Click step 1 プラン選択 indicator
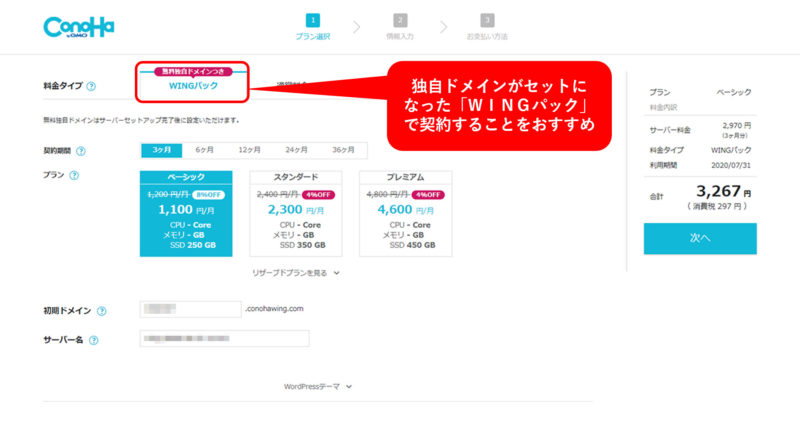 pyautogui.click(x=313, y=27)
